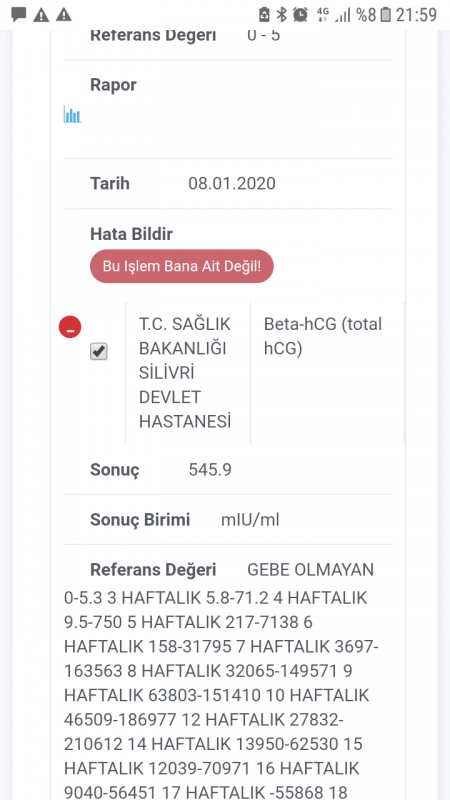The image size is (450, 800).
Task: Tap the 21:59 clock in status bar
Action: (416, 15)
